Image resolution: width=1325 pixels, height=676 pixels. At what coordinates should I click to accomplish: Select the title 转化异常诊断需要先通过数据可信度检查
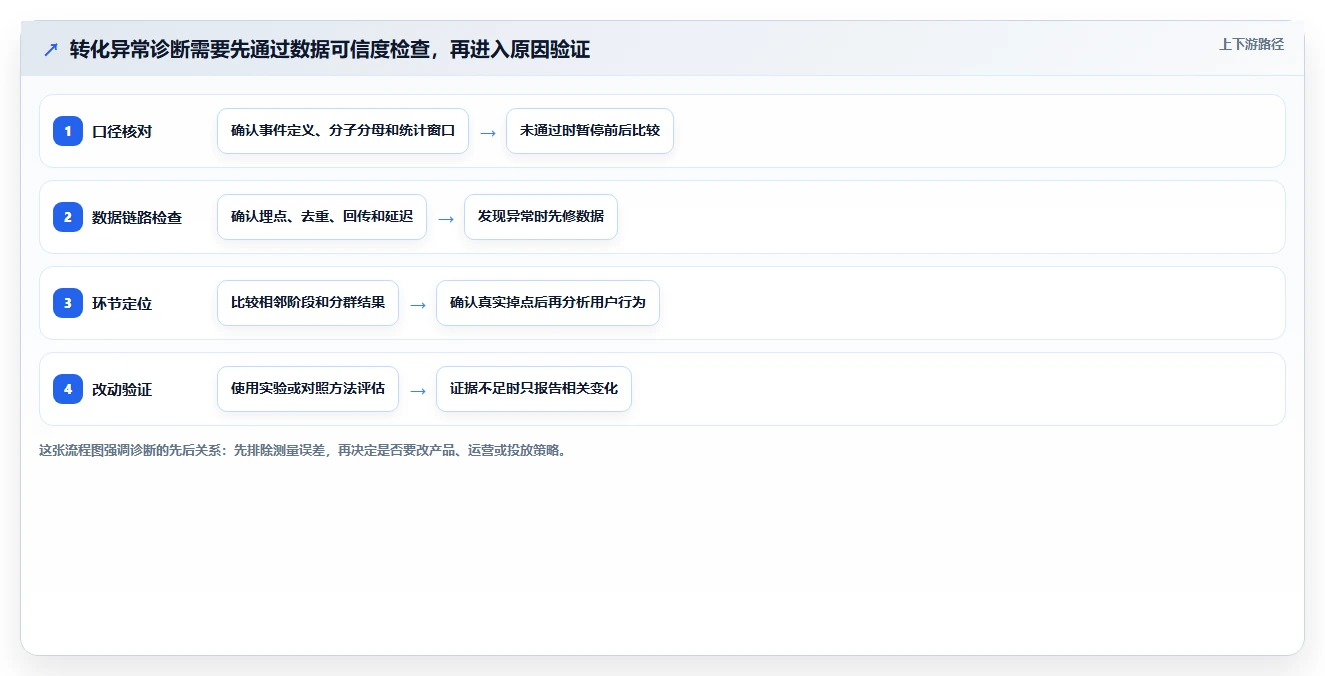[x=330, y=49]
